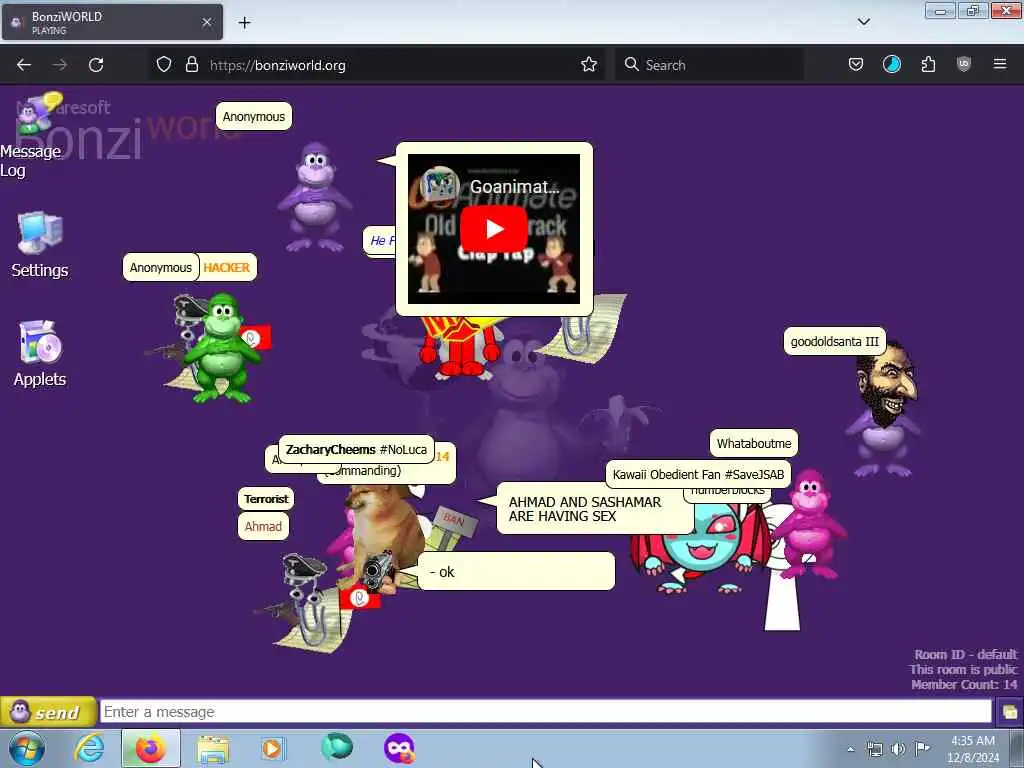
Task: Open the Windows Start menu
Action: (27, 748)
